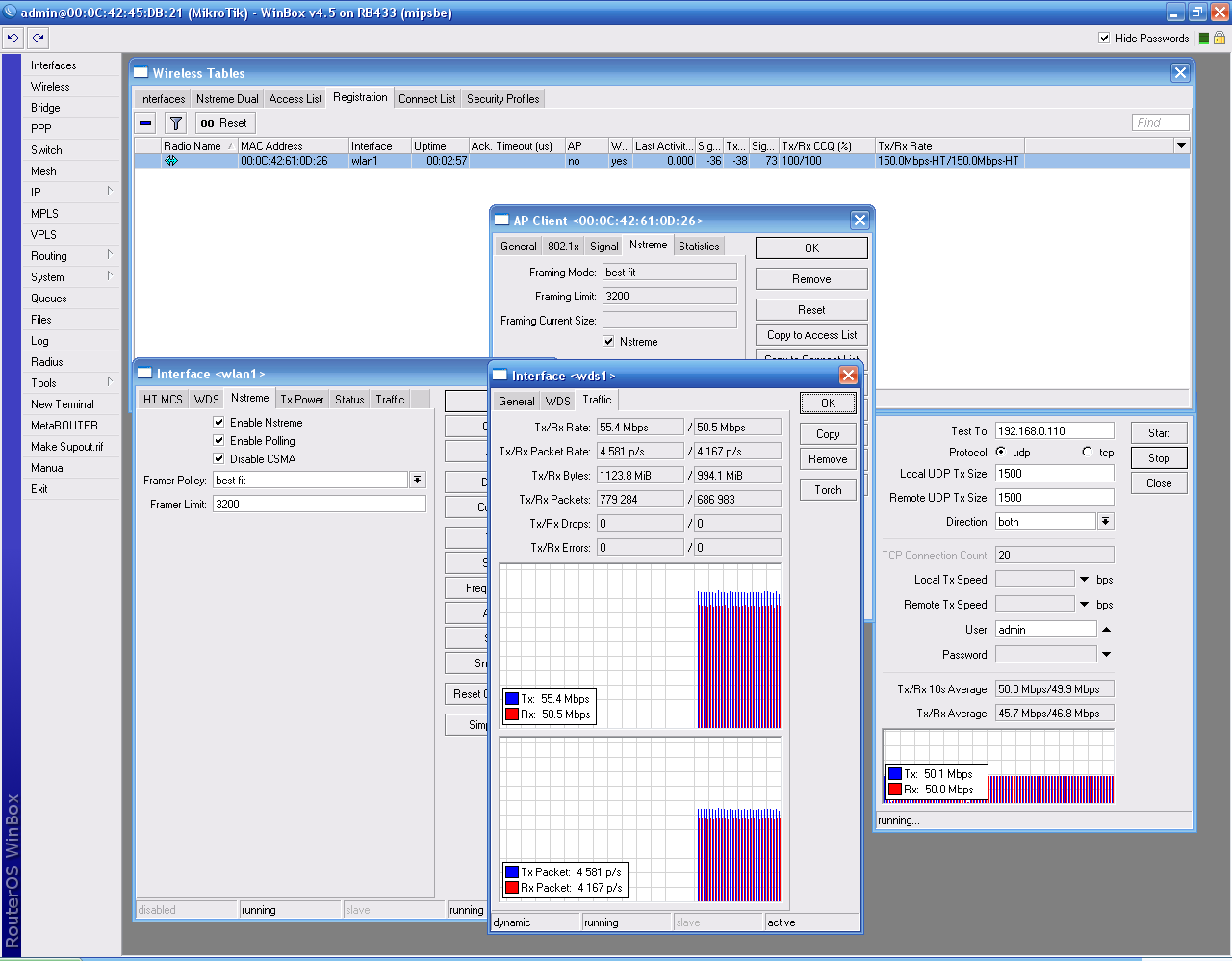Open the Statistics tab in AP Client

tap(699, 247)
